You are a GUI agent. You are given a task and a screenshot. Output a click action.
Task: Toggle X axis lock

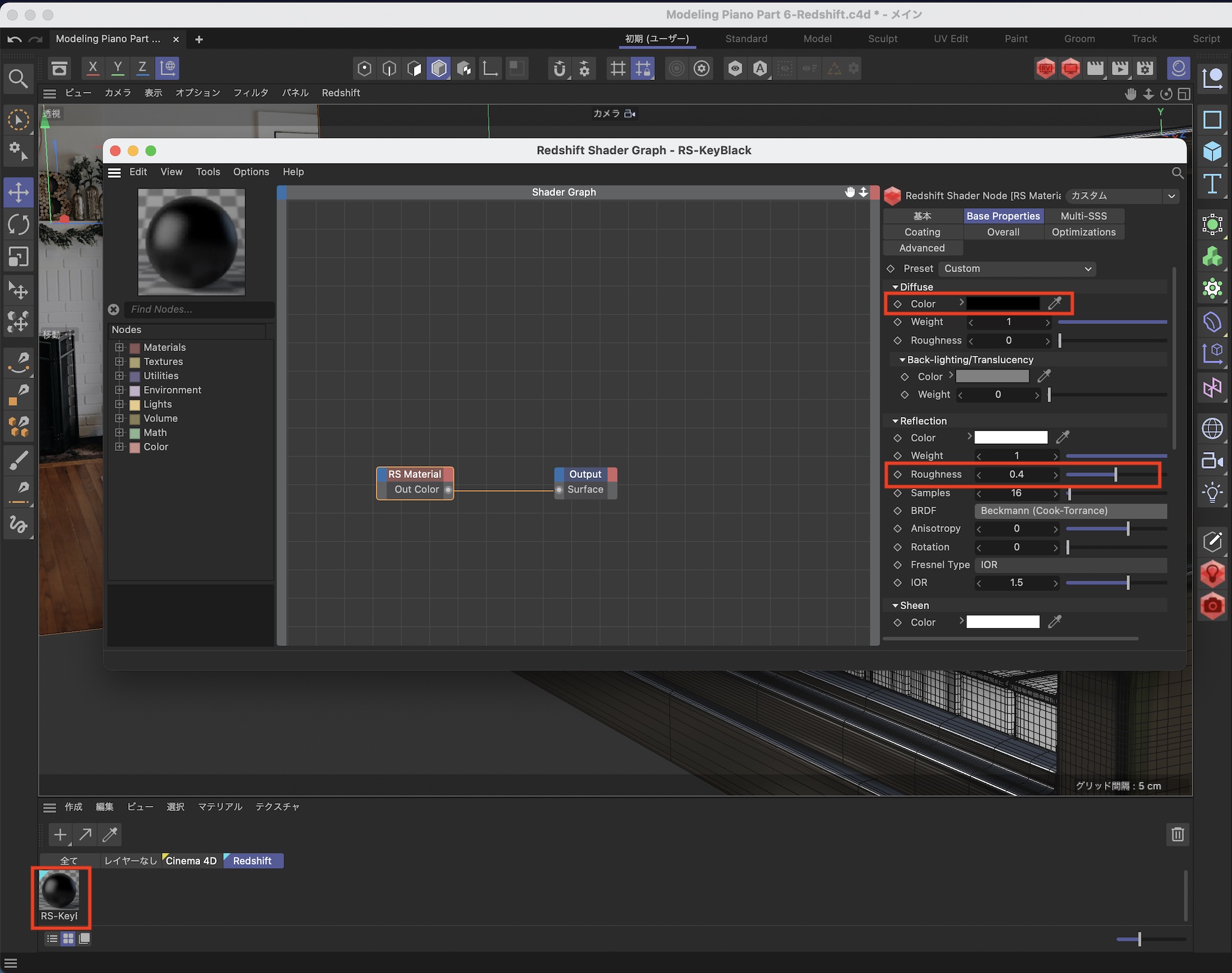[x=93, y=68]
